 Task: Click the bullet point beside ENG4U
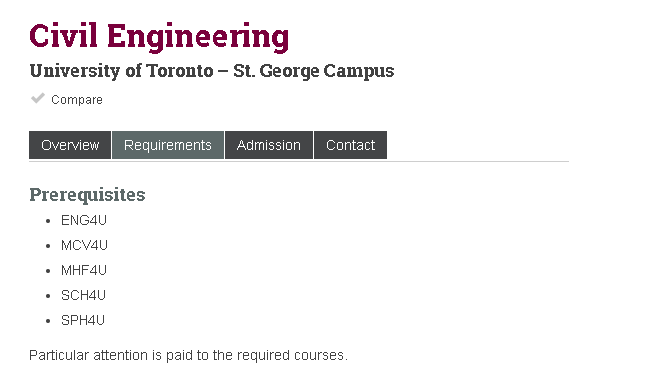tap(48, 220)
